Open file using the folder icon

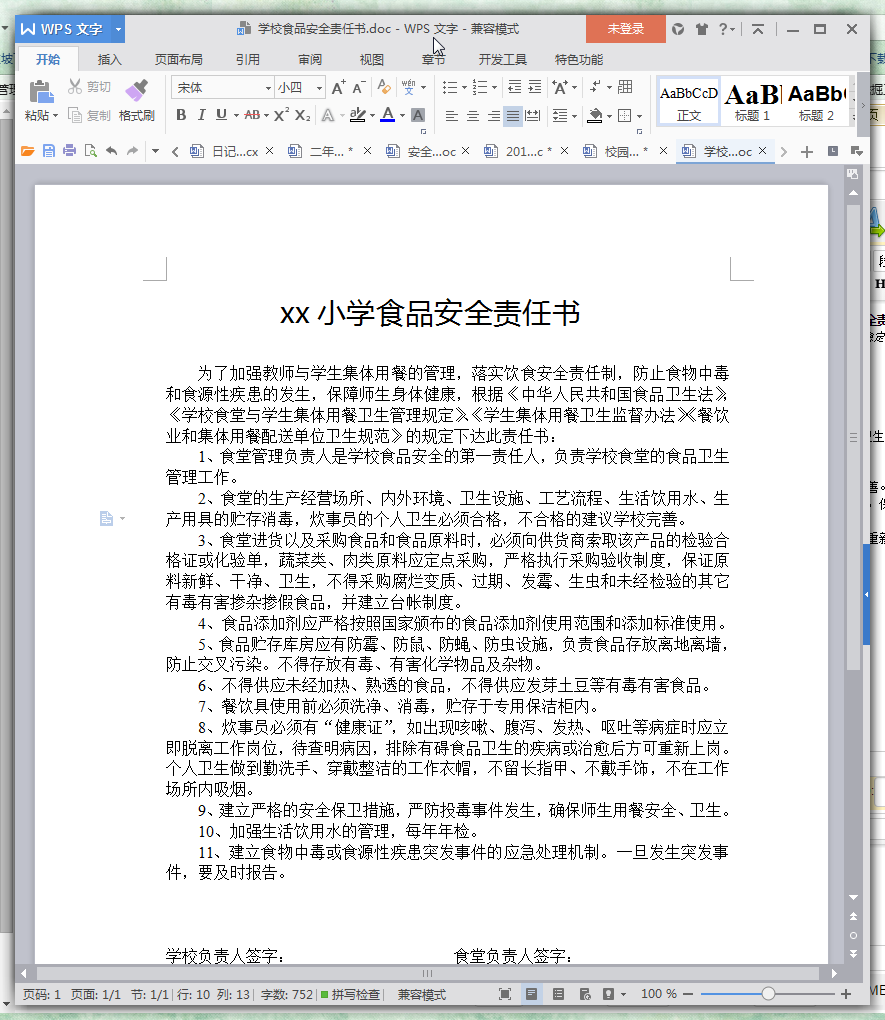(x=27, y=151)
